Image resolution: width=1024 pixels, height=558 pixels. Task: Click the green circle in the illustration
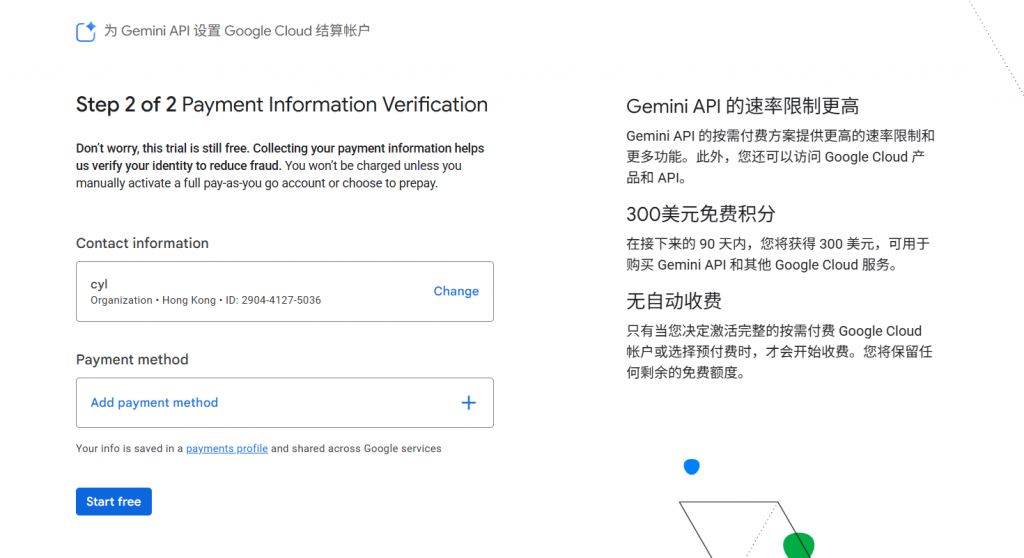(x=797, y=545)
